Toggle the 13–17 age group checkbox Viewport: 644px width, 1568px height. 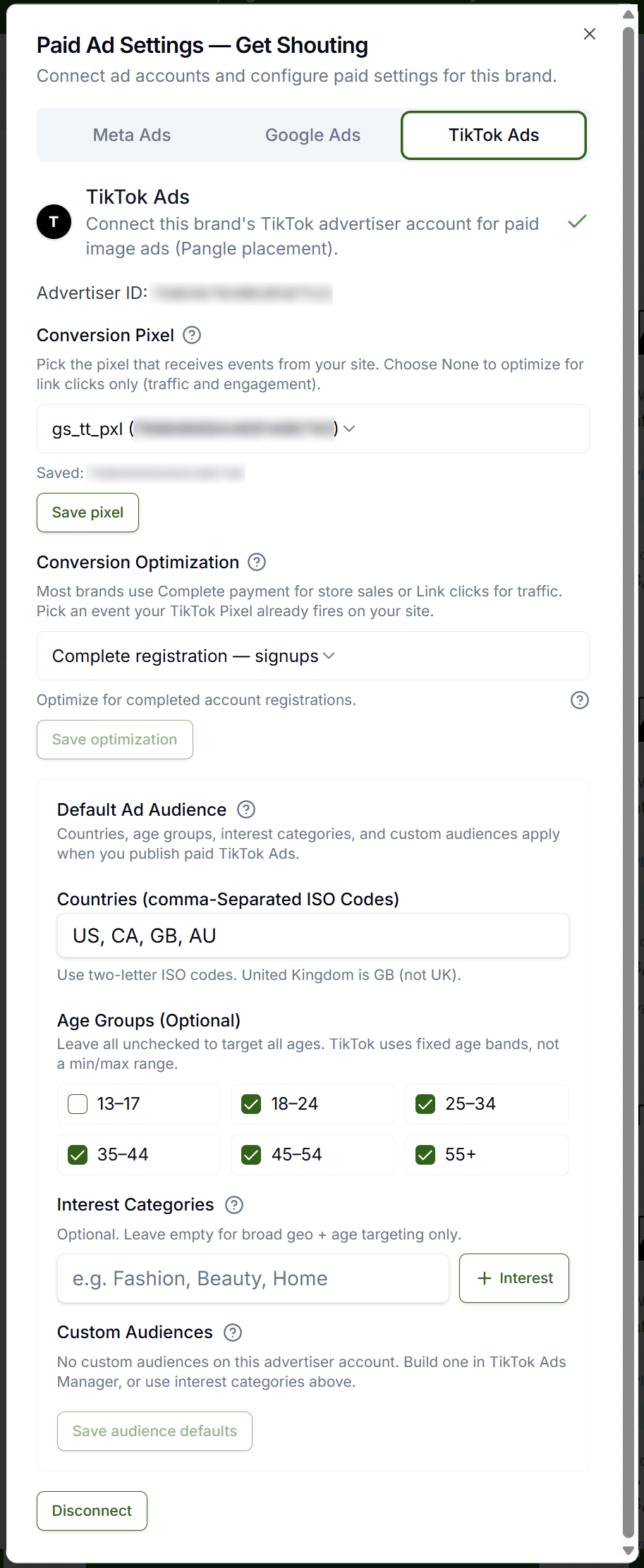(78, 1104)
